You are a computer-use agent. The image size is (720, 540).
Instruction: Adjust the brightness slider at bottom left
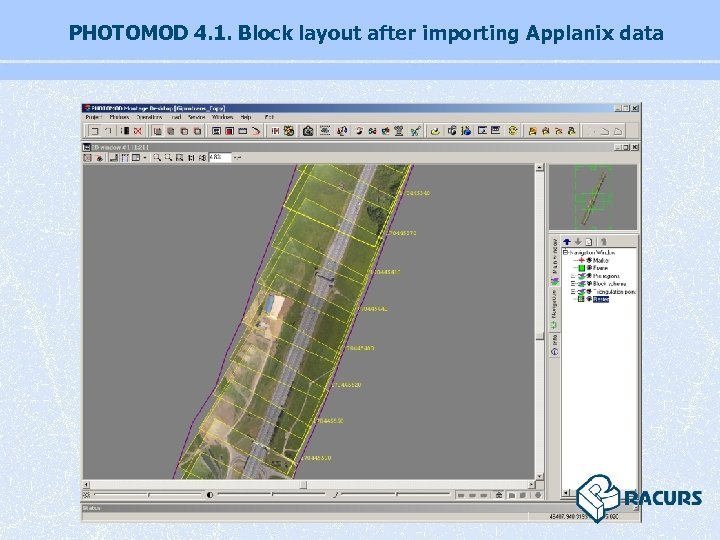[x=147, y=495]
